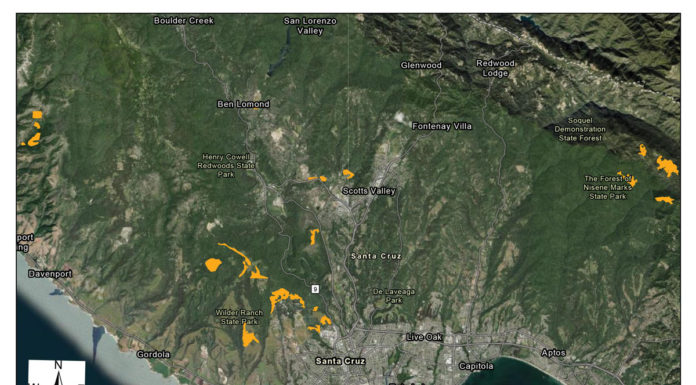Click the Capitola label
Image resolution: width=696 pixels, height=385 pixels.
tap(476, 366)
